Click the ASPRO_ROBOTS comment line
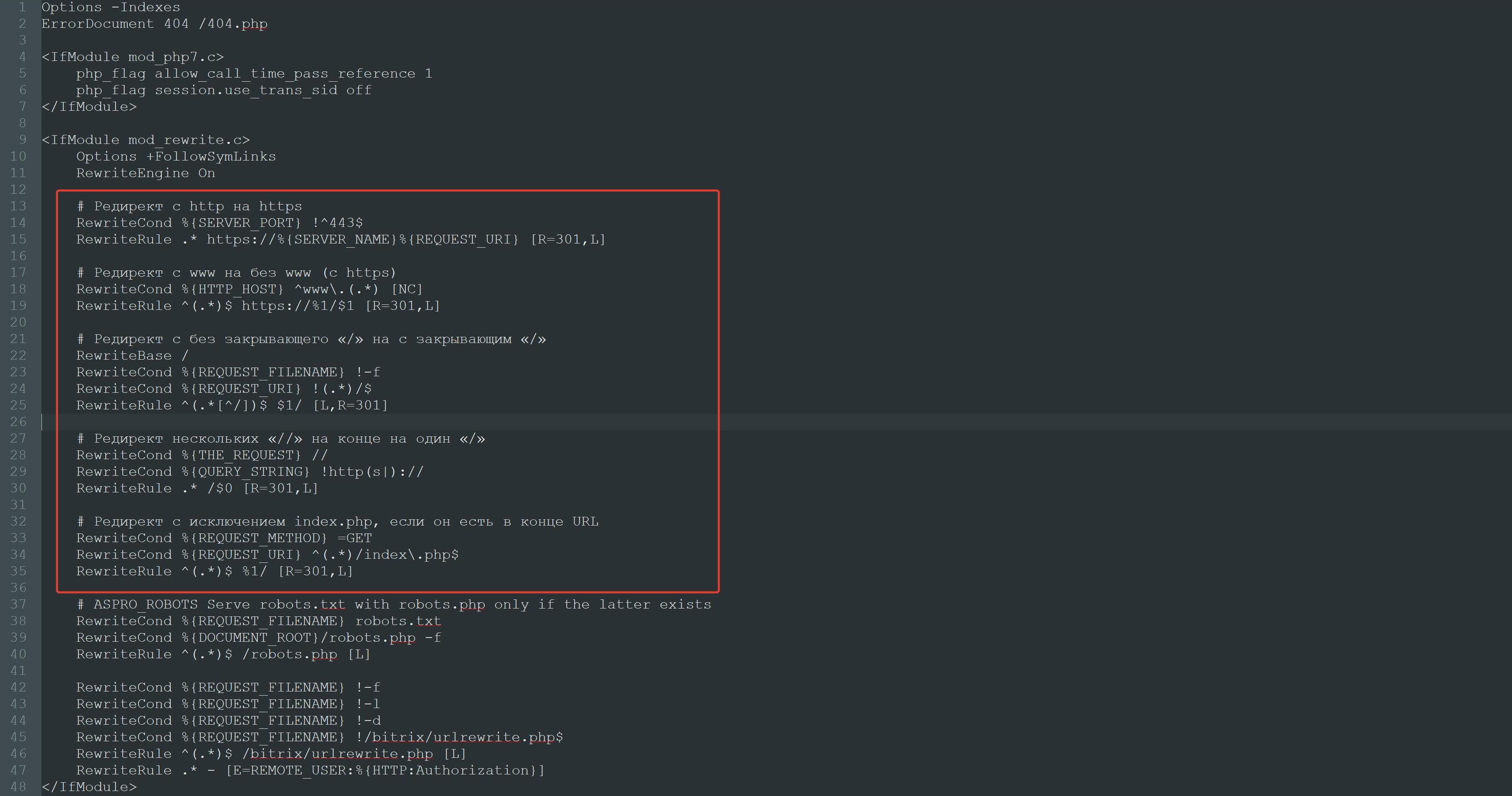Image resolution: width=1512 pixels, height=796 pixels. pyautogui.click(x=393, y=604)
